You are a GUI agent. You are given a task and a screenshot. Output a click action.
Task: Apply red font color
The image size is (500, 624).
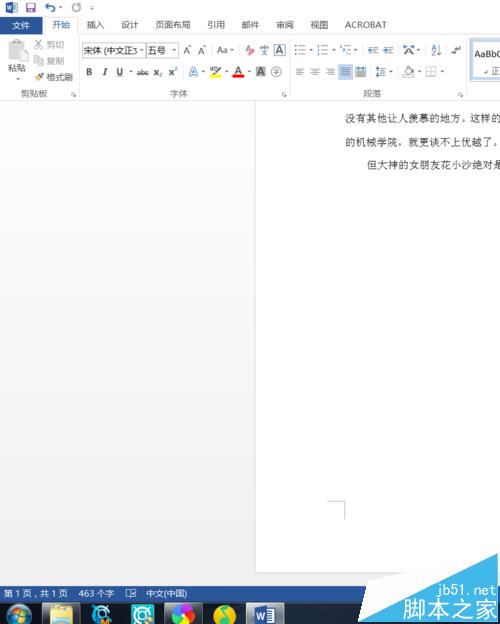click(x=238, y=72)
